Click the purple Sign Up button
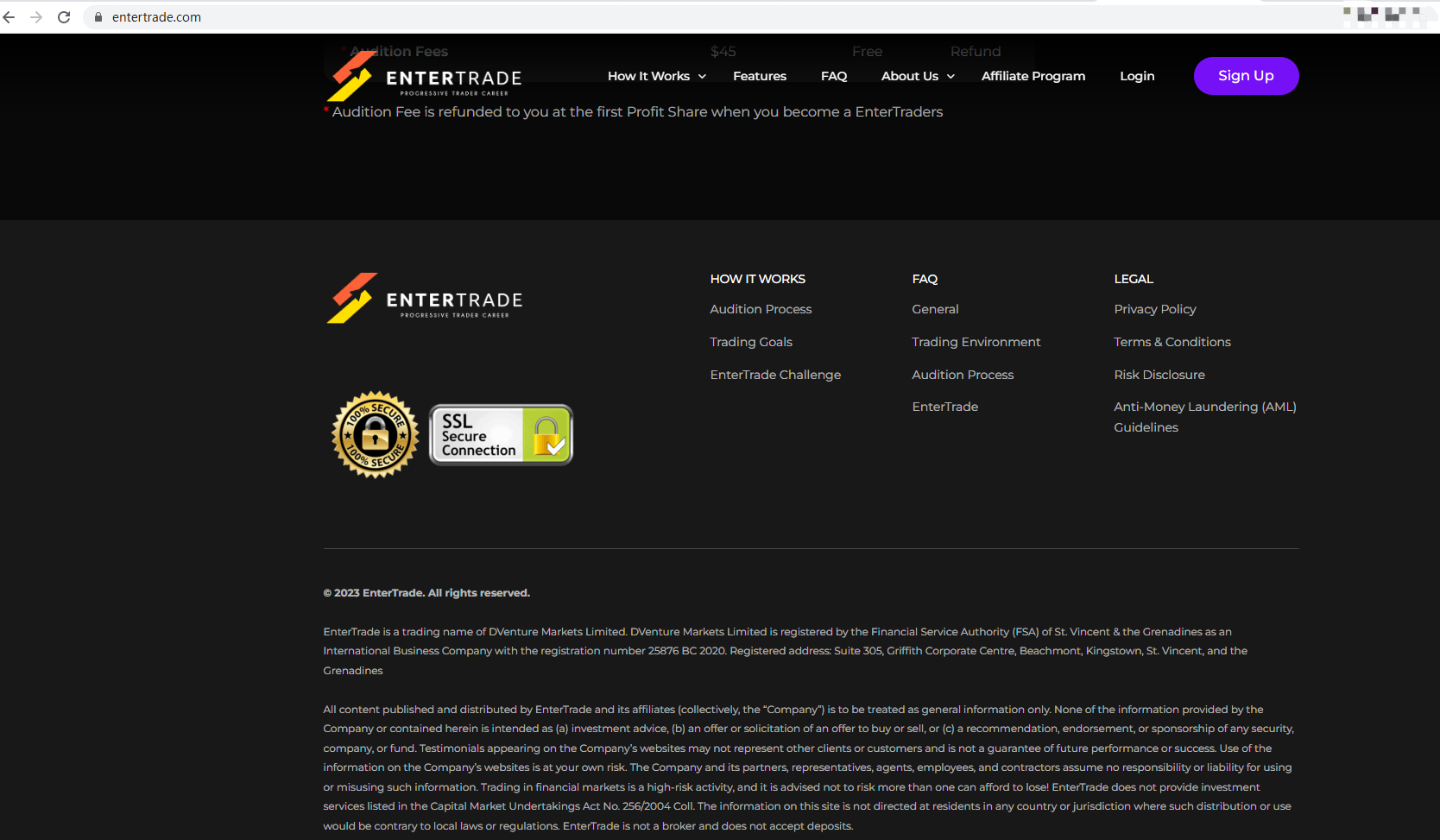Viewport: 1440px width, 840px height. [x=1246, y=76]
